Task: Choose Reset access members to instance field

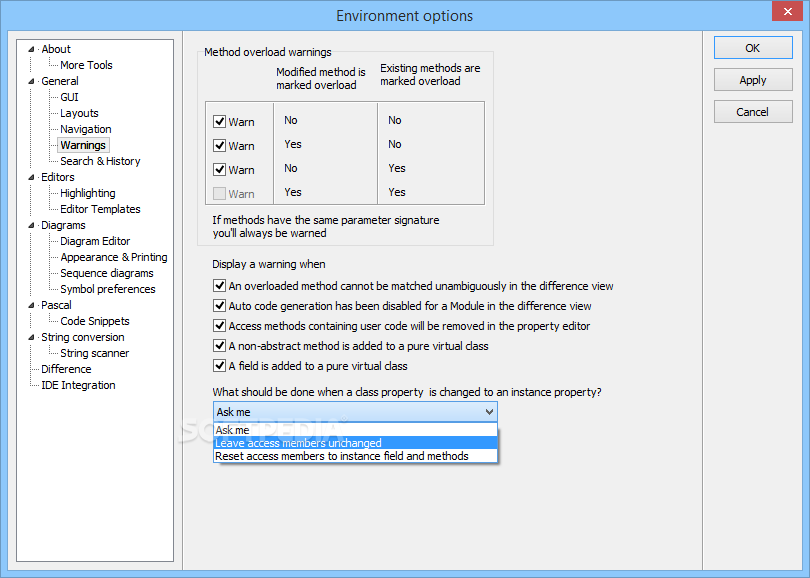Action: pyautogui.click(x=355, y=456)
